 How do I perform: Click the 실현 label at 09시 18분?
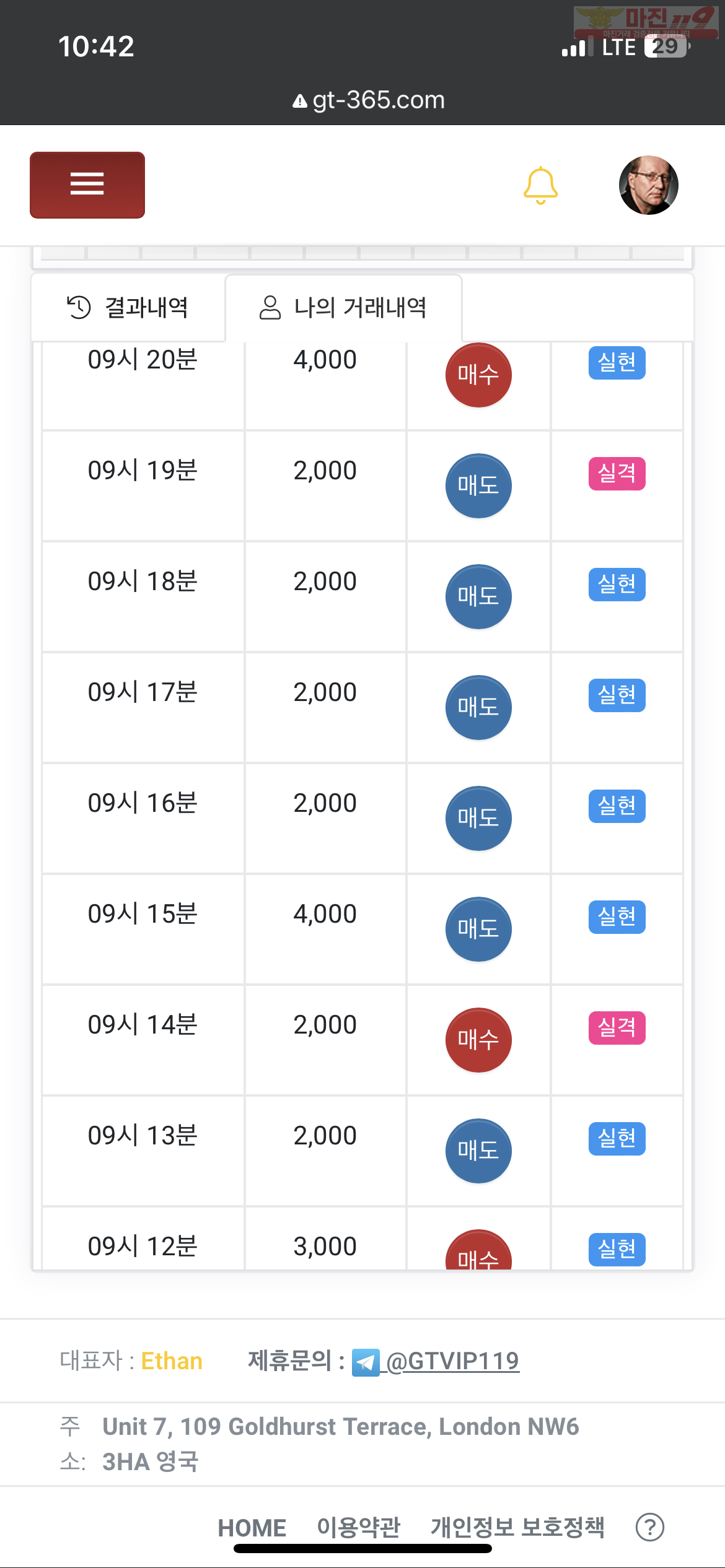pos(617,584)
